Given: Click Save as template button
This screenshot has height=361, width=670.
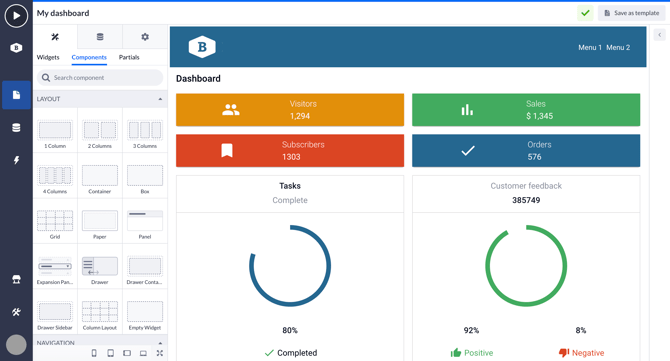Looking at the screenshot, I should point(632,13).
